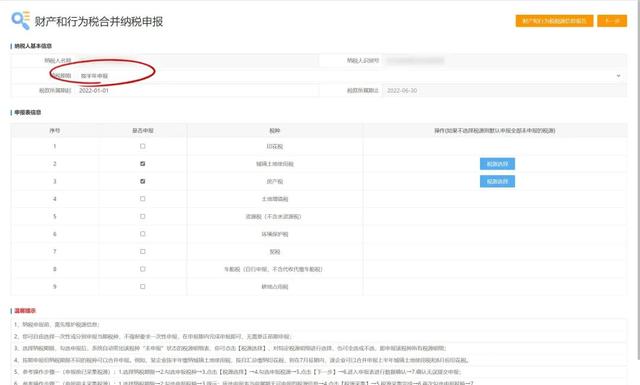Click the end date field 2022-06-30
The height and width of the screenshot is (385, 640).
tap(504, 91)
